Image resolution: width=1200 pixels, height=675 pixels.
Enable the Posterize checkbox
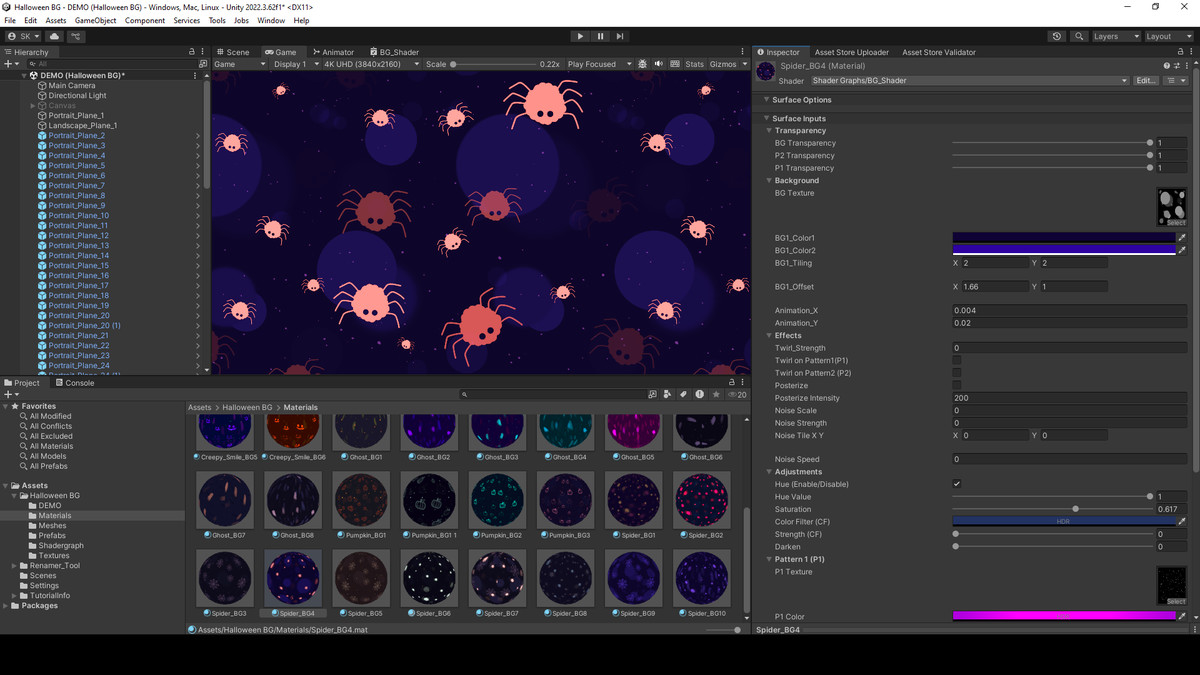point(956,385)
